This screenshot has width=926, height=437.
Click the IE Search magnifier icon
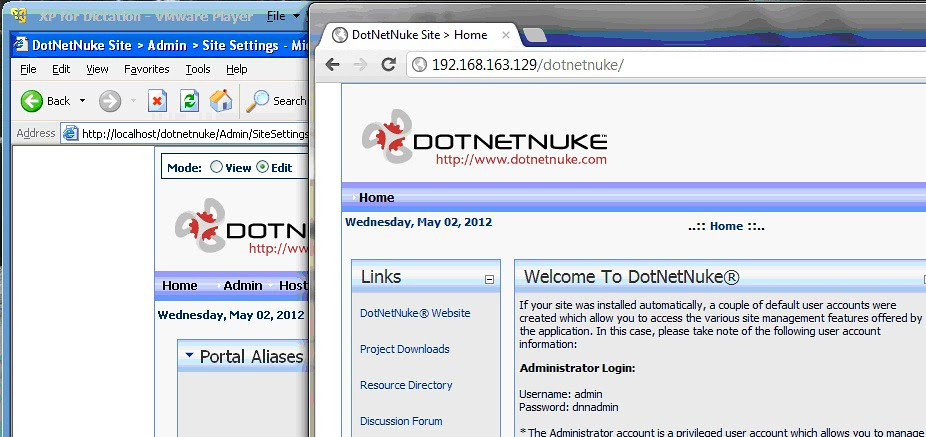coord(257,101)
